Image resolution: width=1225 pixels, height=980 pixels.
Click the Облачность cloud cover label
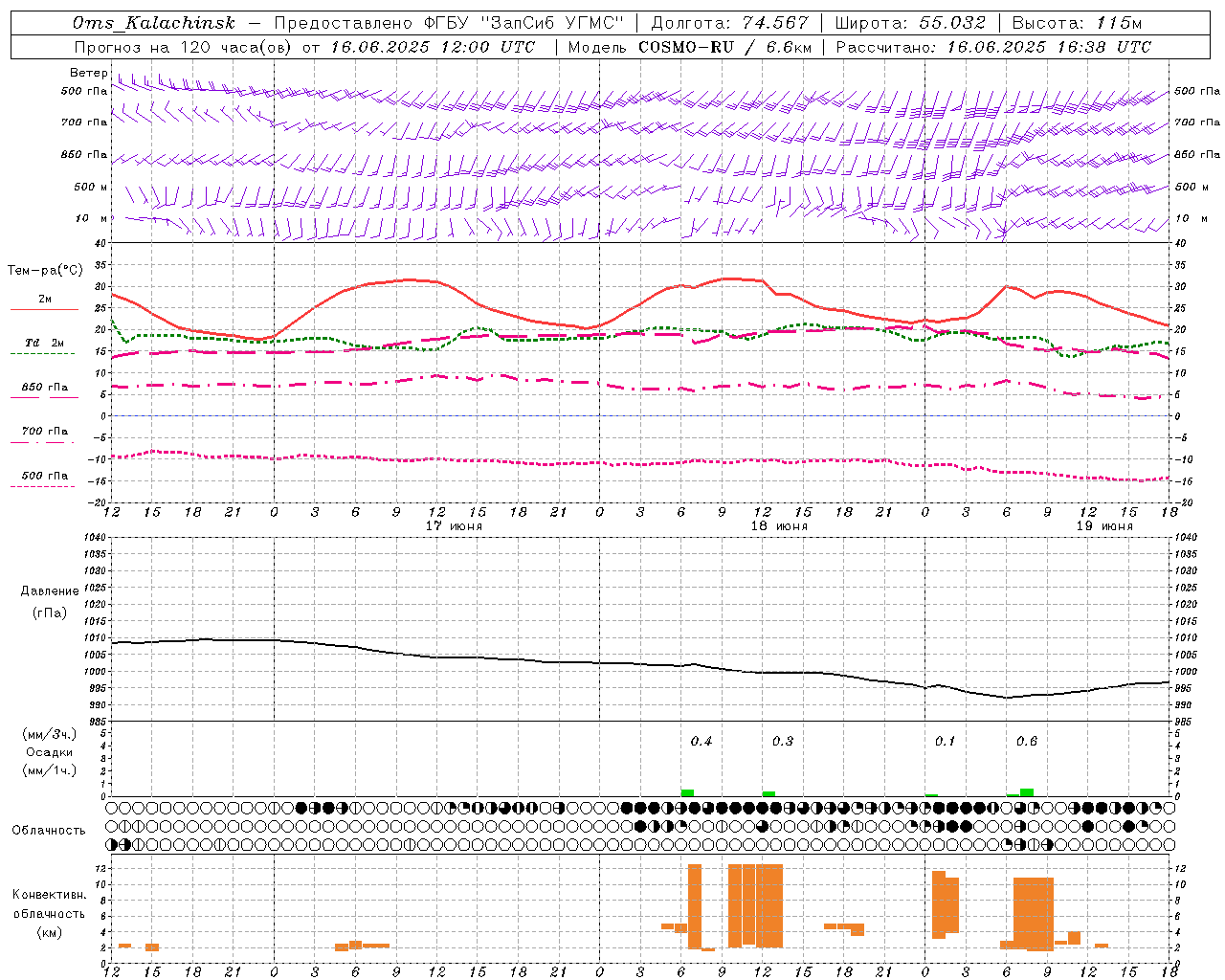pyautogui.click(x=49, y=830)
